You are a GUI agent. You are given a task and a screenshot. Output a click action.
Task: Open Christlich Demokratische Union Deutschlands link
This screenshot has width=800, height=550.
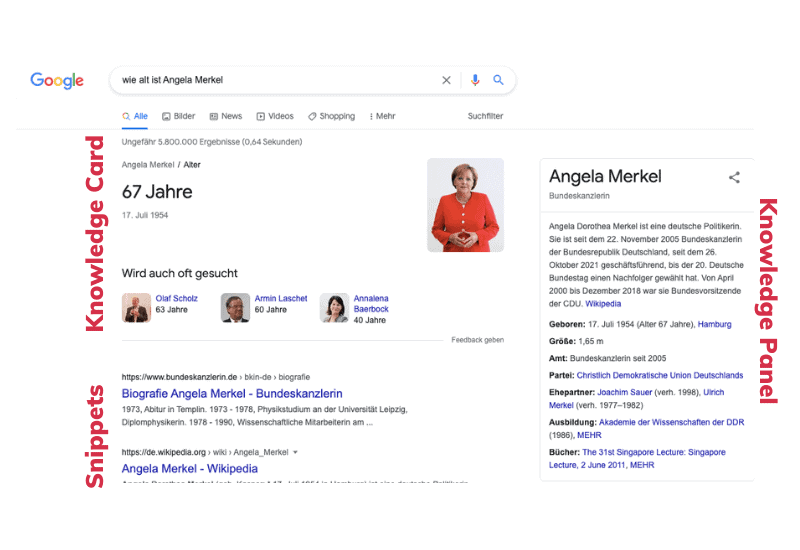click(660, 375)
